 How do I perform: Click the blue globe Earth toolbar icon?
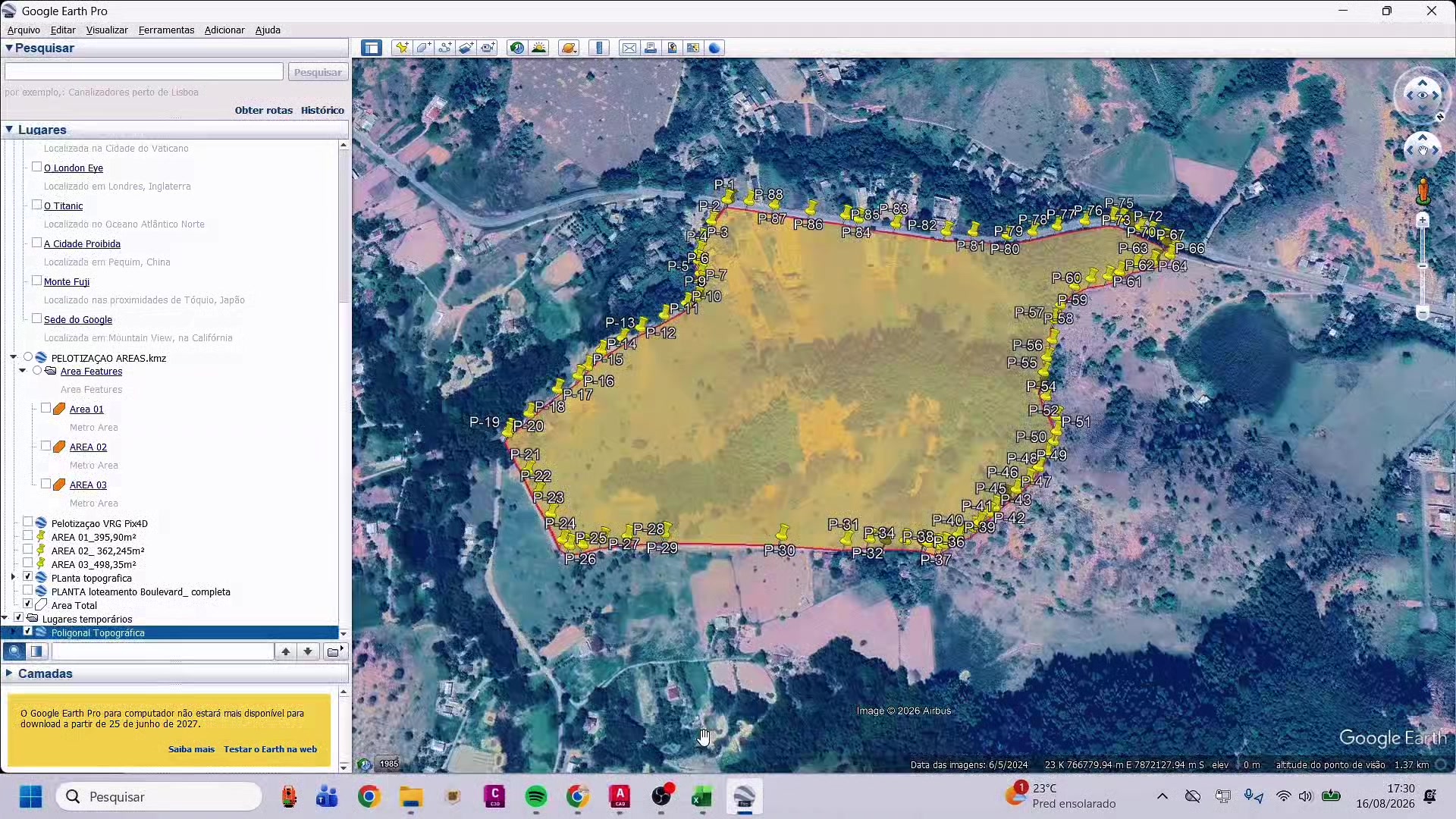pos(714,48)
